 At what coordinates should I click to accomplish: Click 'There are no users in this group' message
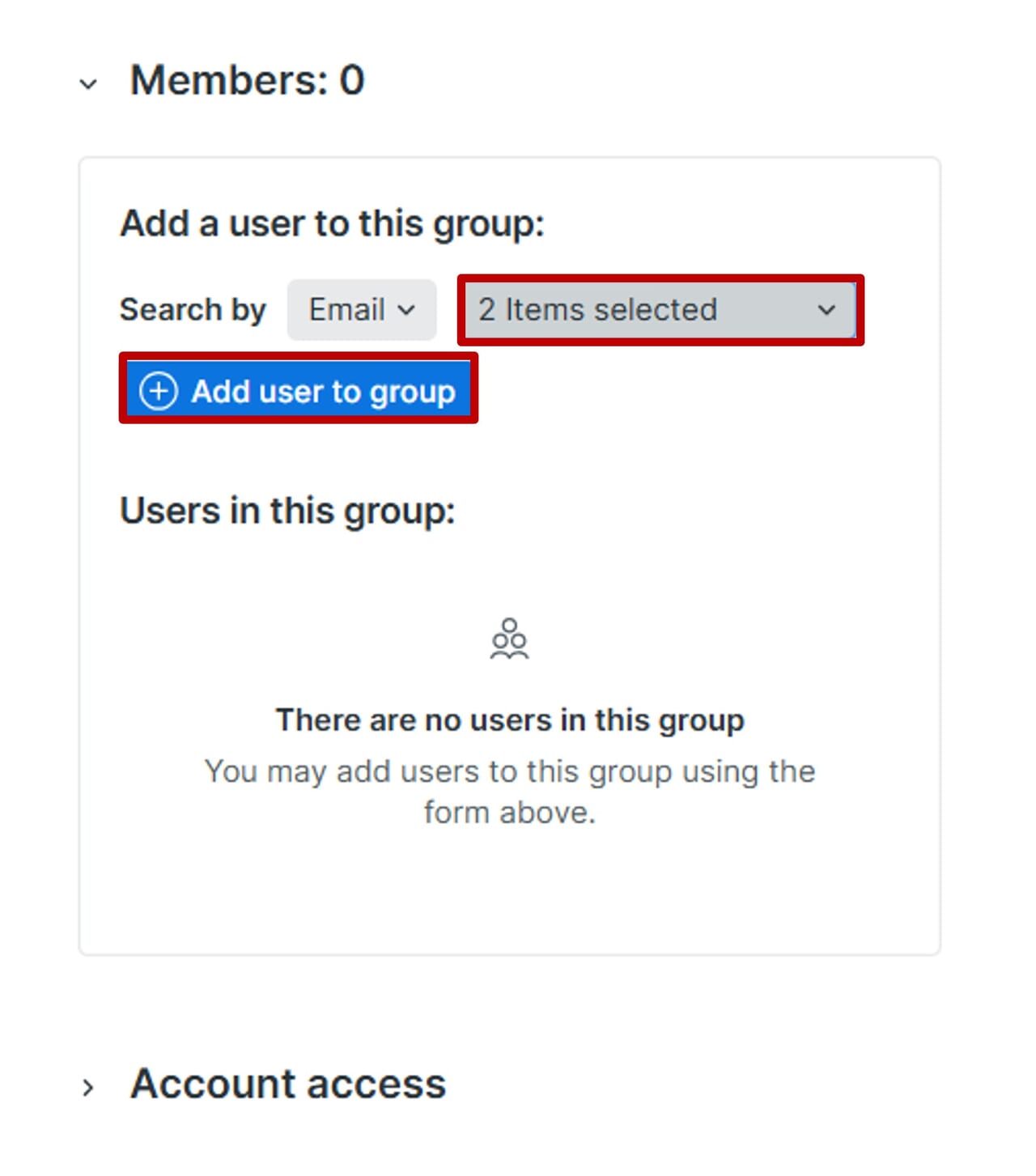(510, 720)
